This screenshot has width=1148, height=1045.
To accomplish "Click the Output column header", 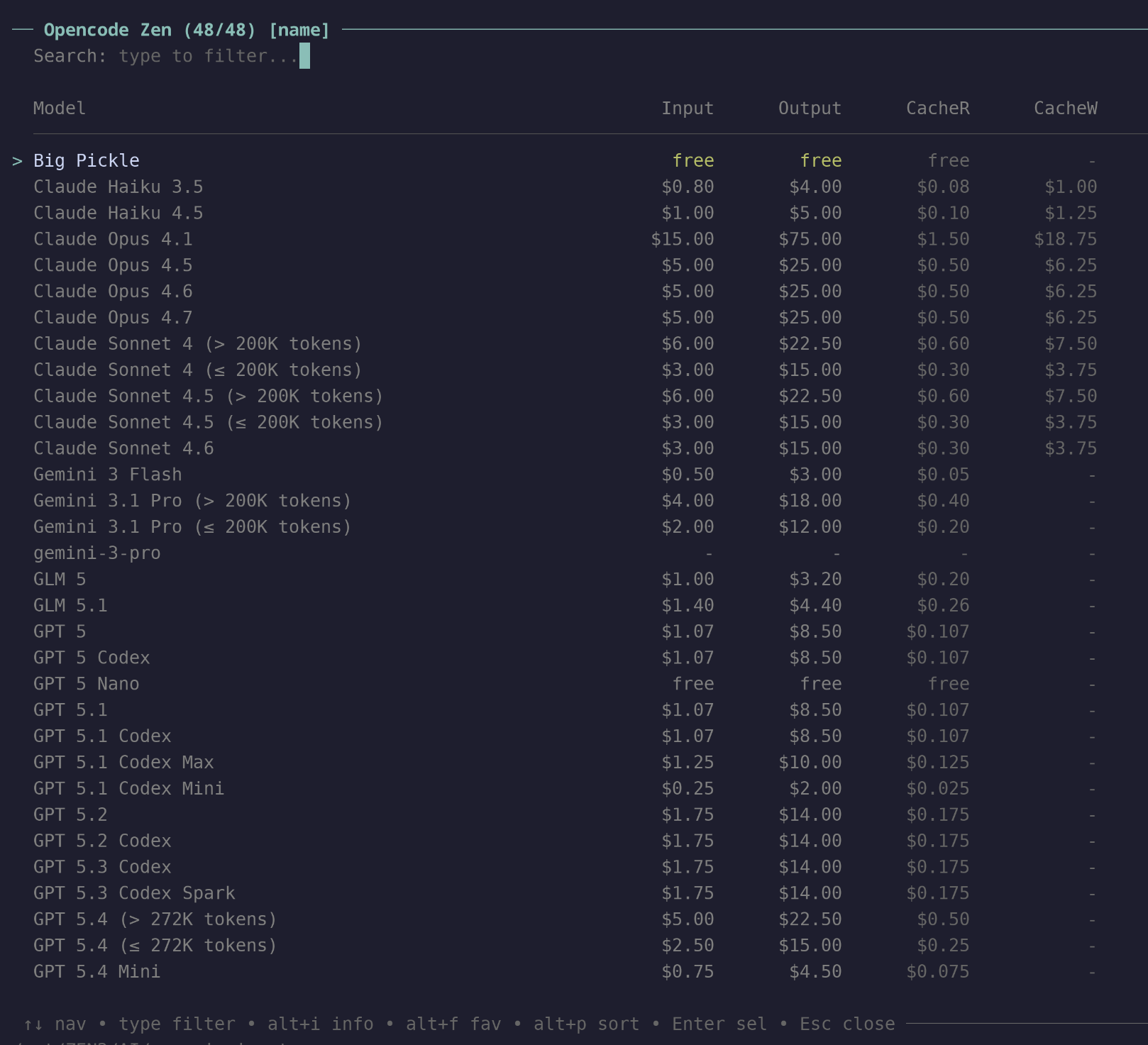I will 810,109.
